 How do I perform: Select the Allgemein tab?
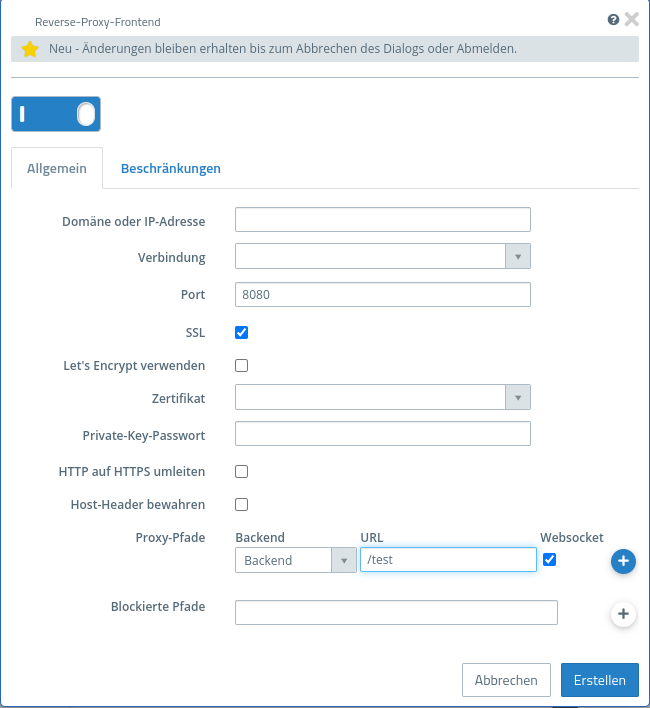pos(57,169)
